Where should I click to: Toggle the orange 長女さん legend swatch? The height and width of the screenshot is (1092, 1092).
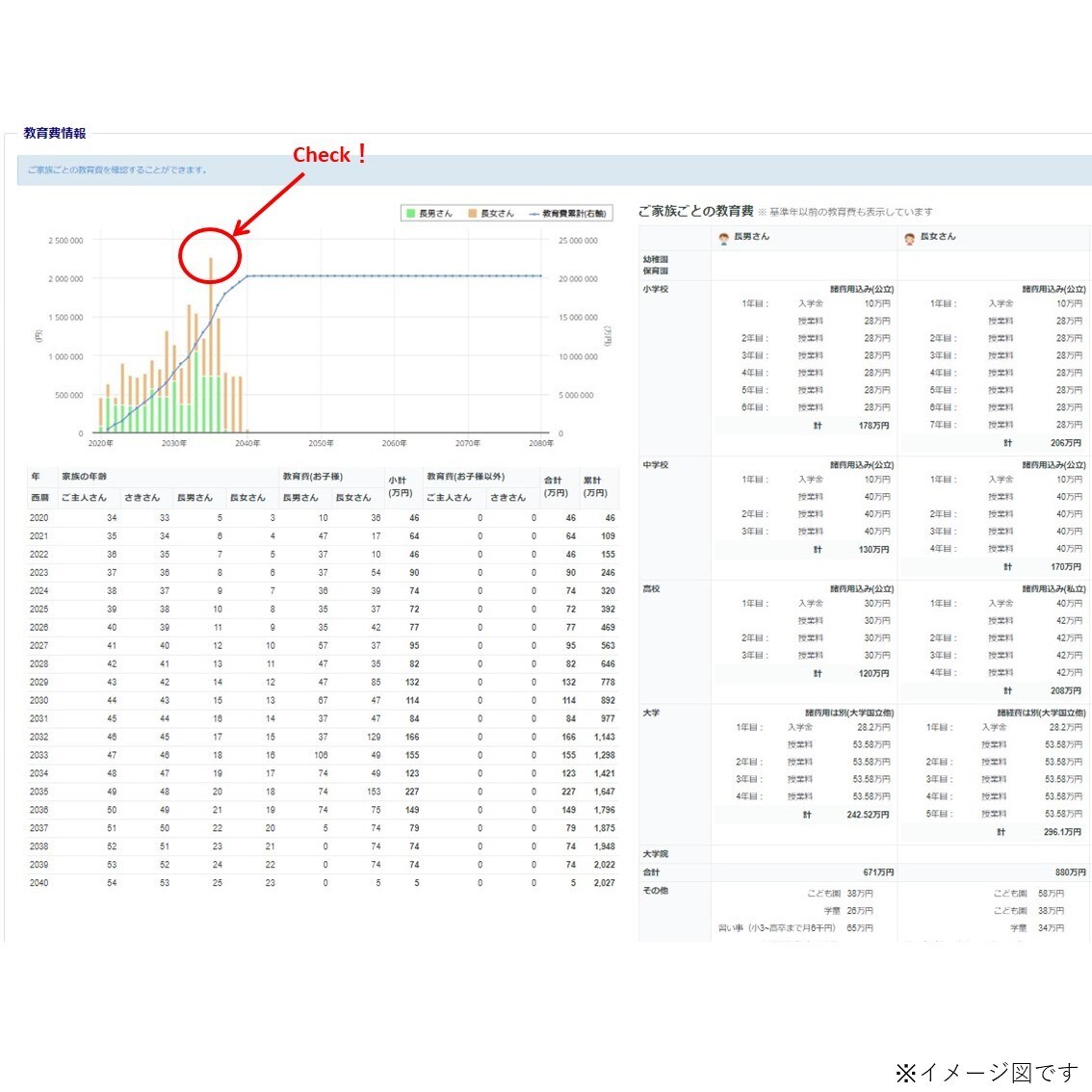(472, 213)
